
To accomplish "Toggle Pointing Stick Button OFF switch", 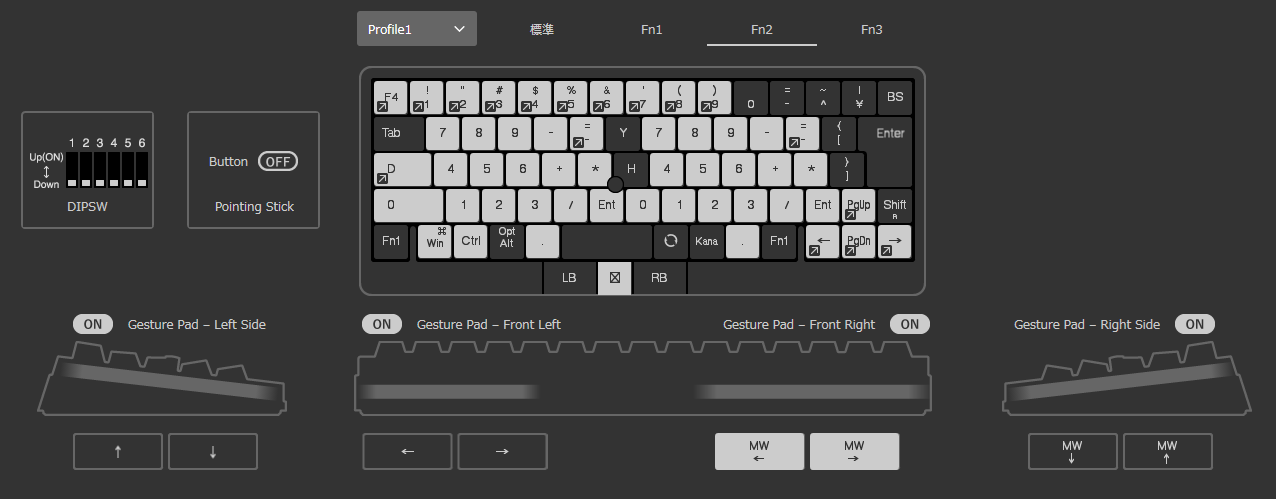I will tap(278, 161).
